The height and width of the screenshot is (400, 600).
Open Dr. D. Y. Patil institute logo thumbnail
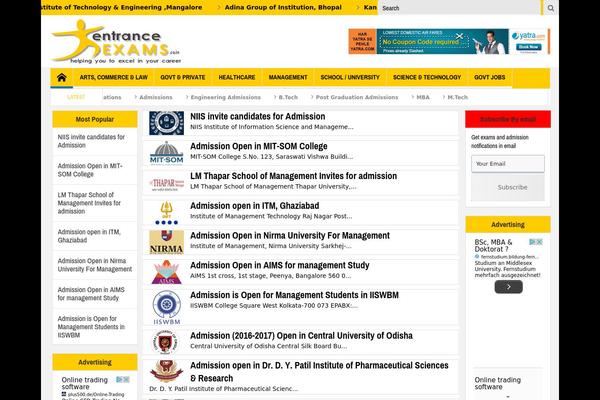pos(166,371)
